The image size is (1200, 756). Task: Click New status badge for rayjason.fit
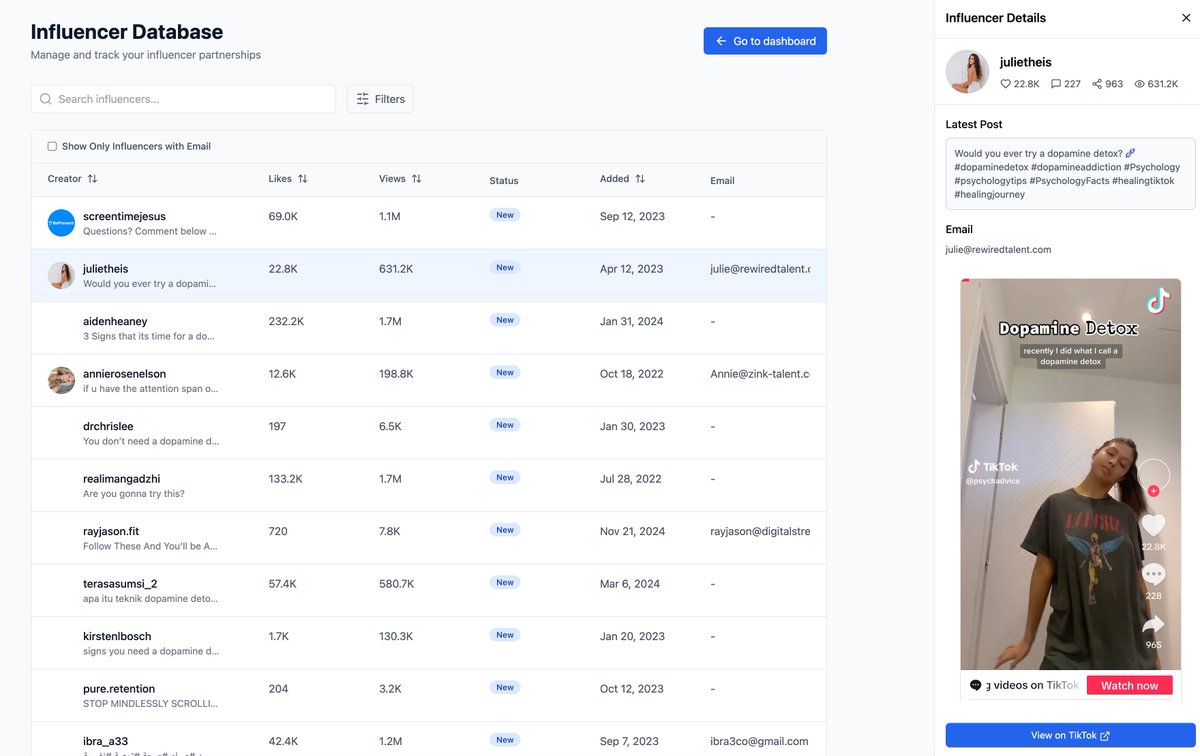tap(505, 530)
